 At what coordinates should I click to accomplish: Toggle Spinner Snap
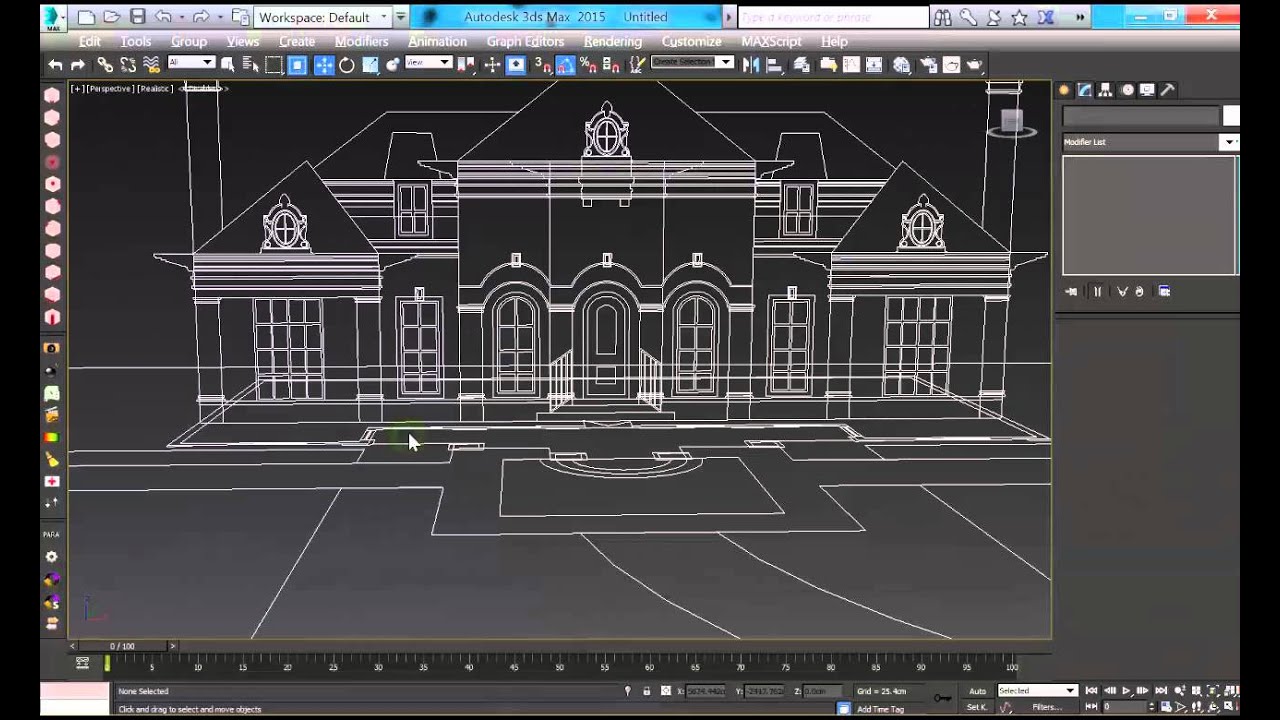pyautogui.click(x=610, y=65)
